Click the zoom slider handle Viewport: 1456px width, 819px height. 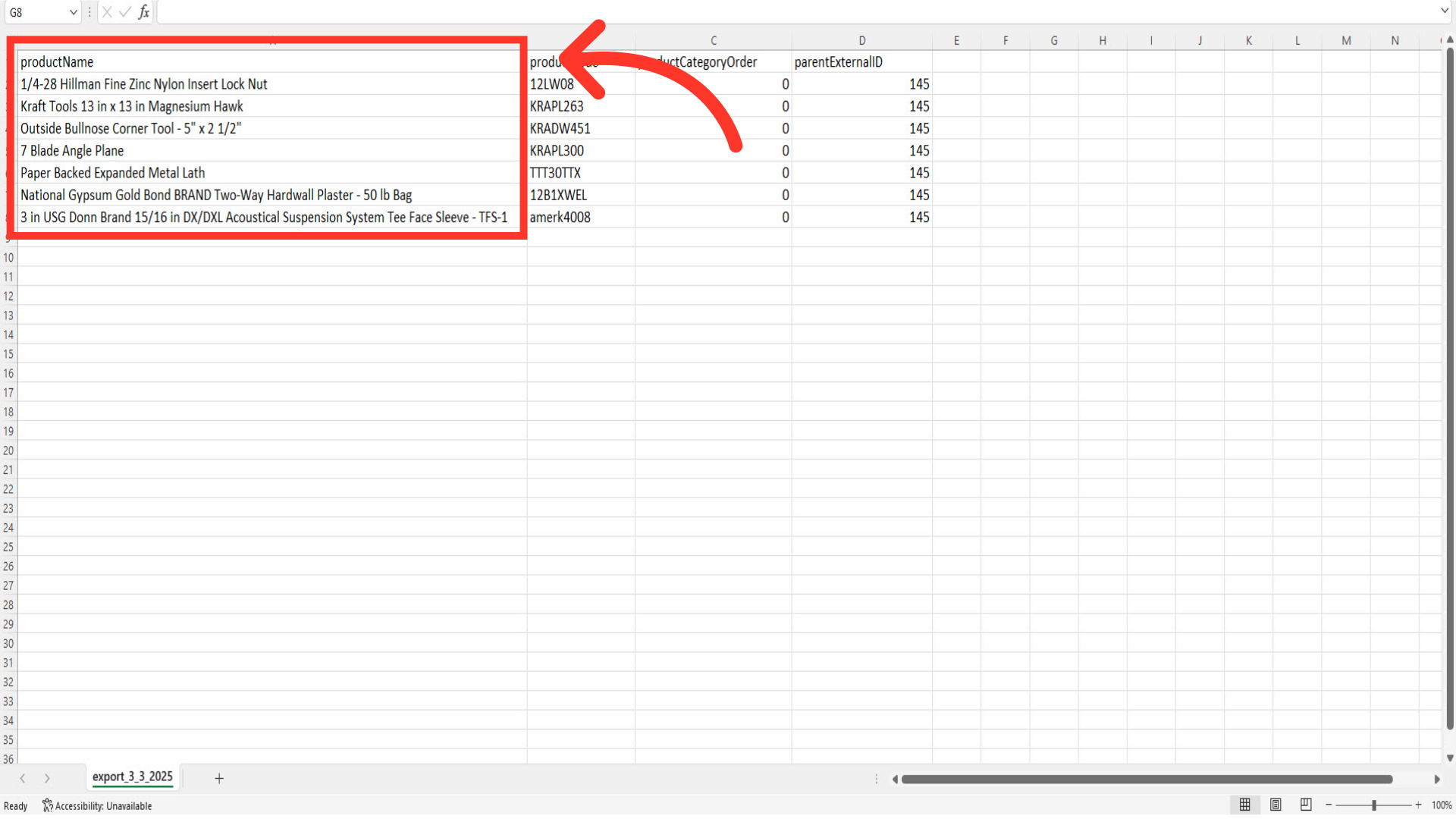tap(1373, 805)
